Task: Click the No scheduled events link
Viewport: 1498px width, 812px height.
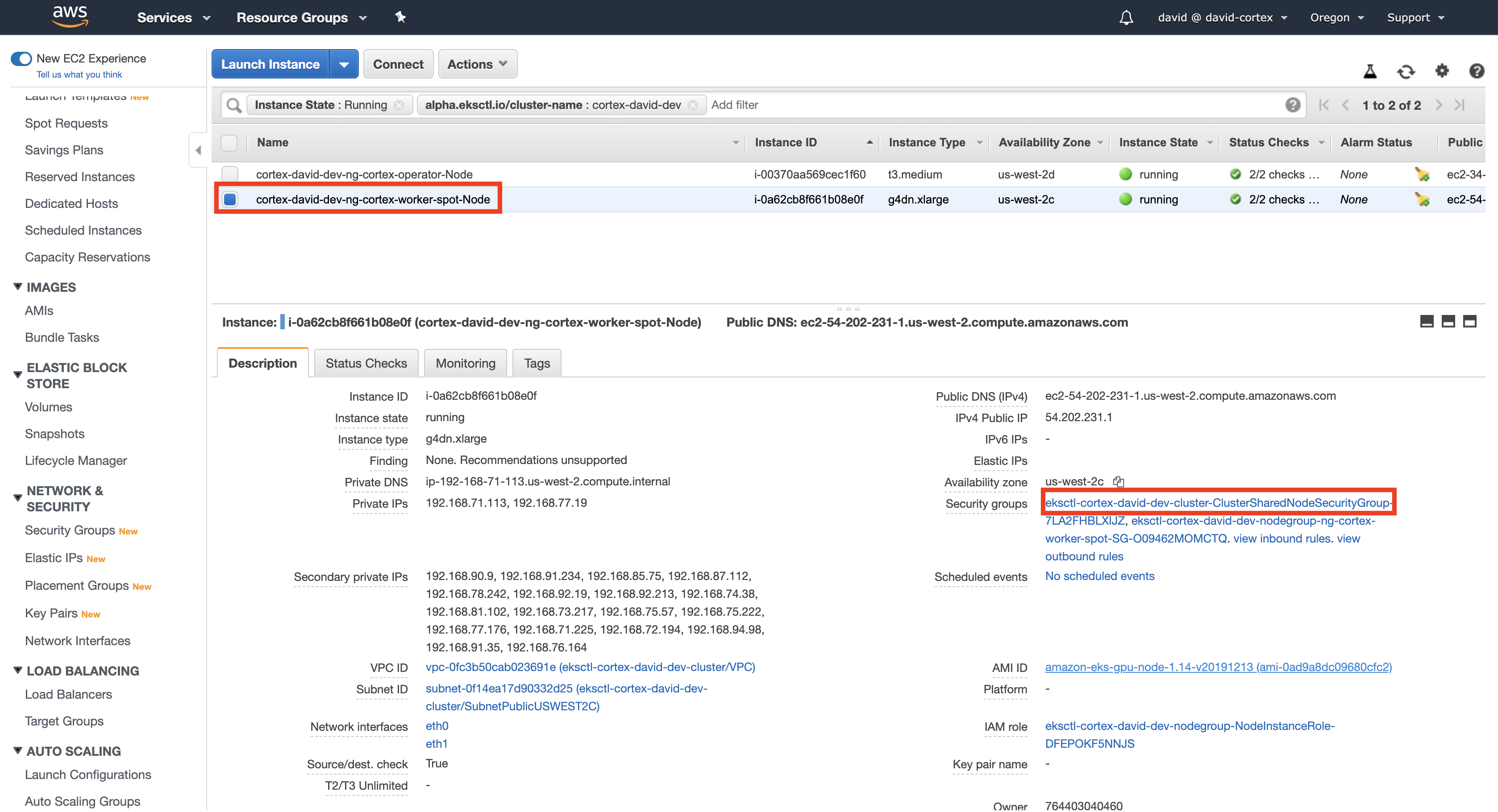Action: coord(1100,576)
